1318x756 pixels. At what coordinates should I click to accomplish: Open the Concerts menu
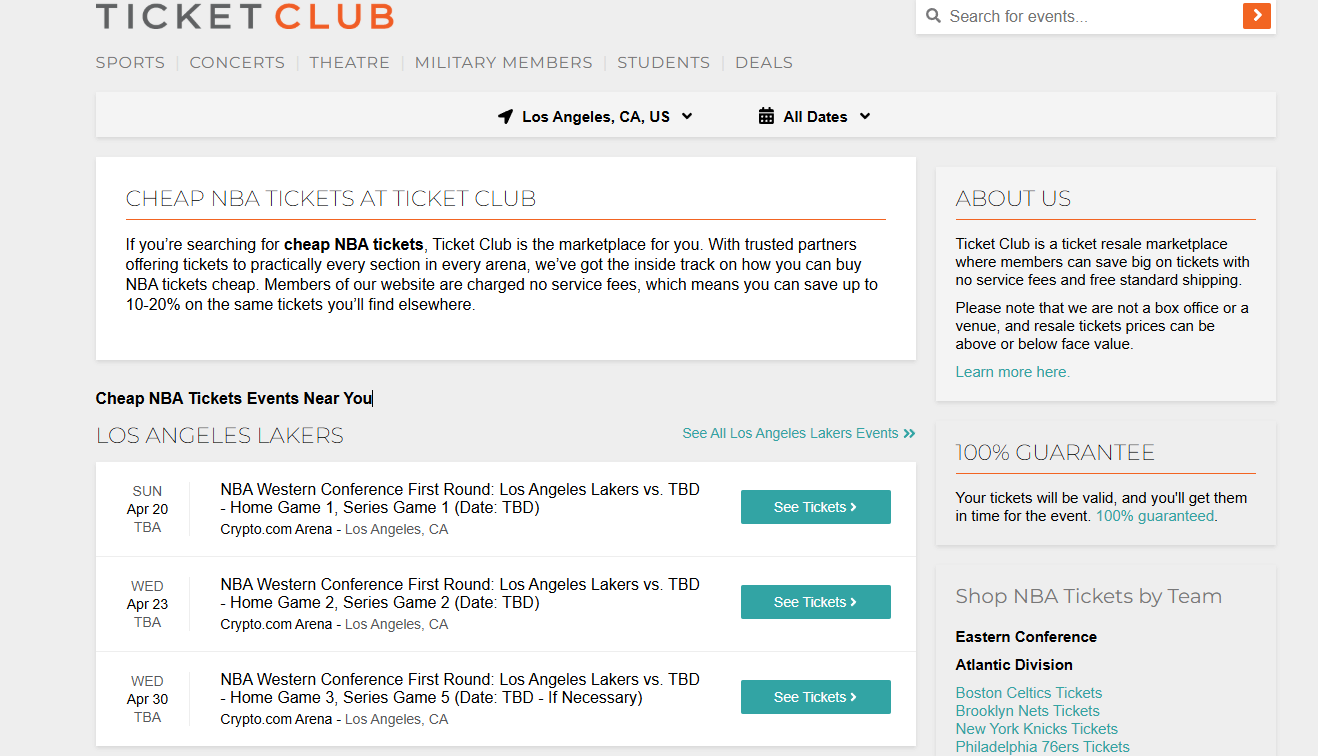[237, 62]
